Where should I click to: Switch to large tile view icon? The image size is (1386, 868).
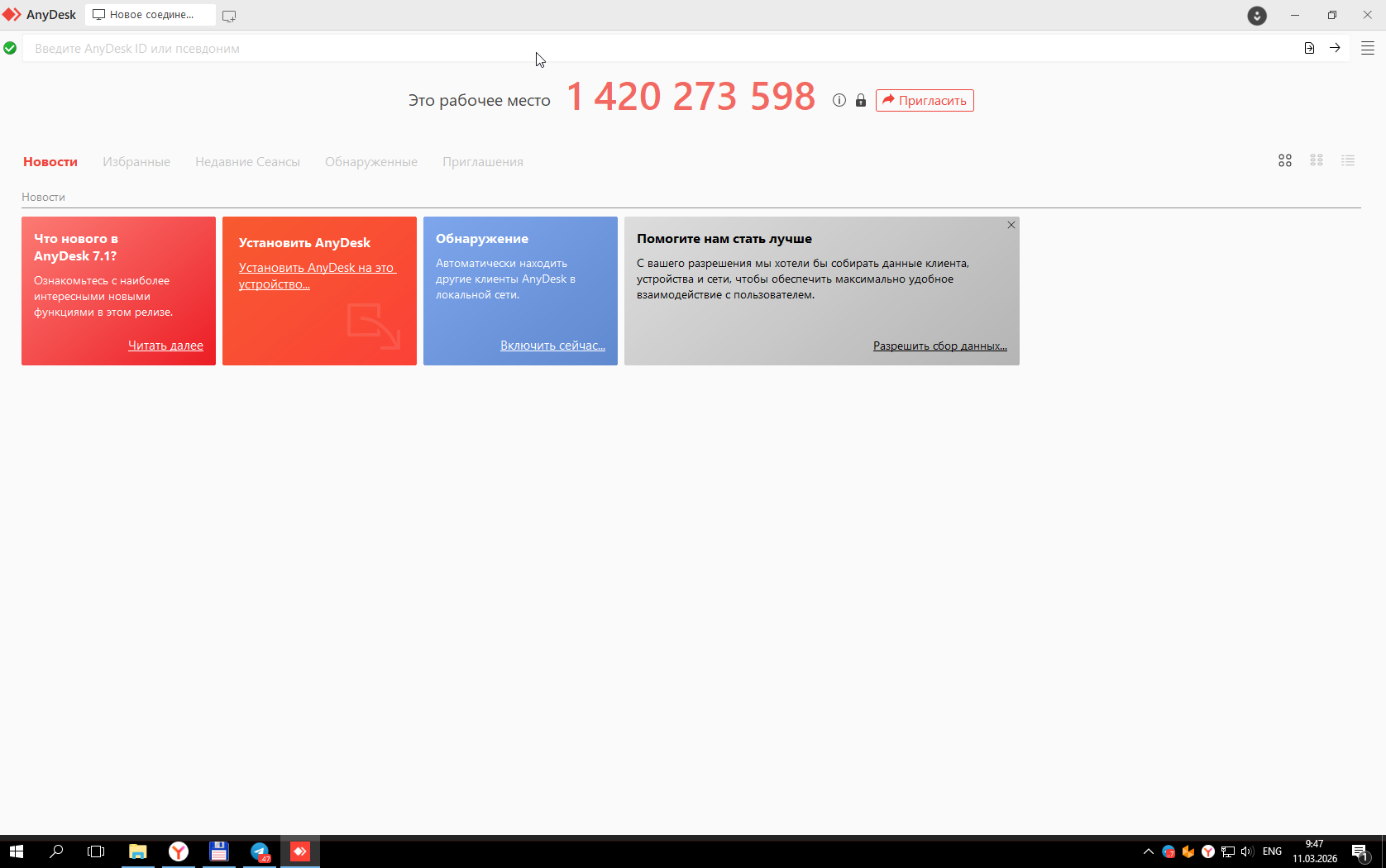[1285, 160]
